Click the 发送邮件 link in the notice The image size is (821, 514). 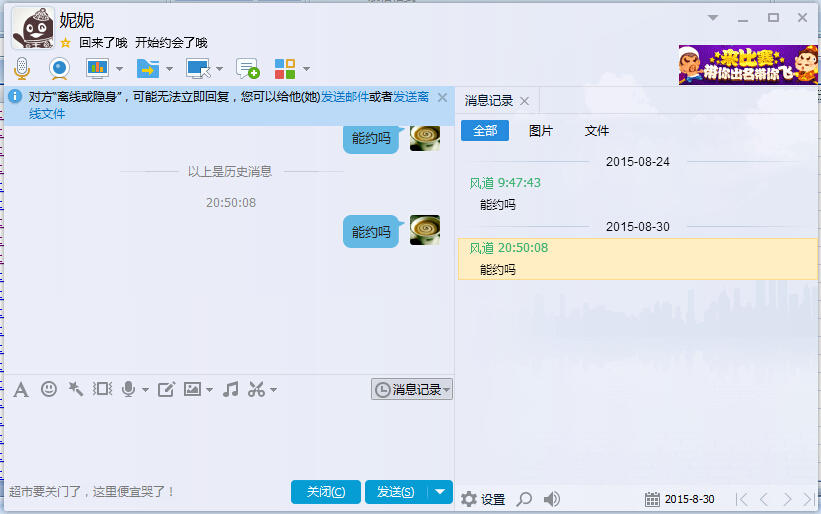344,97
